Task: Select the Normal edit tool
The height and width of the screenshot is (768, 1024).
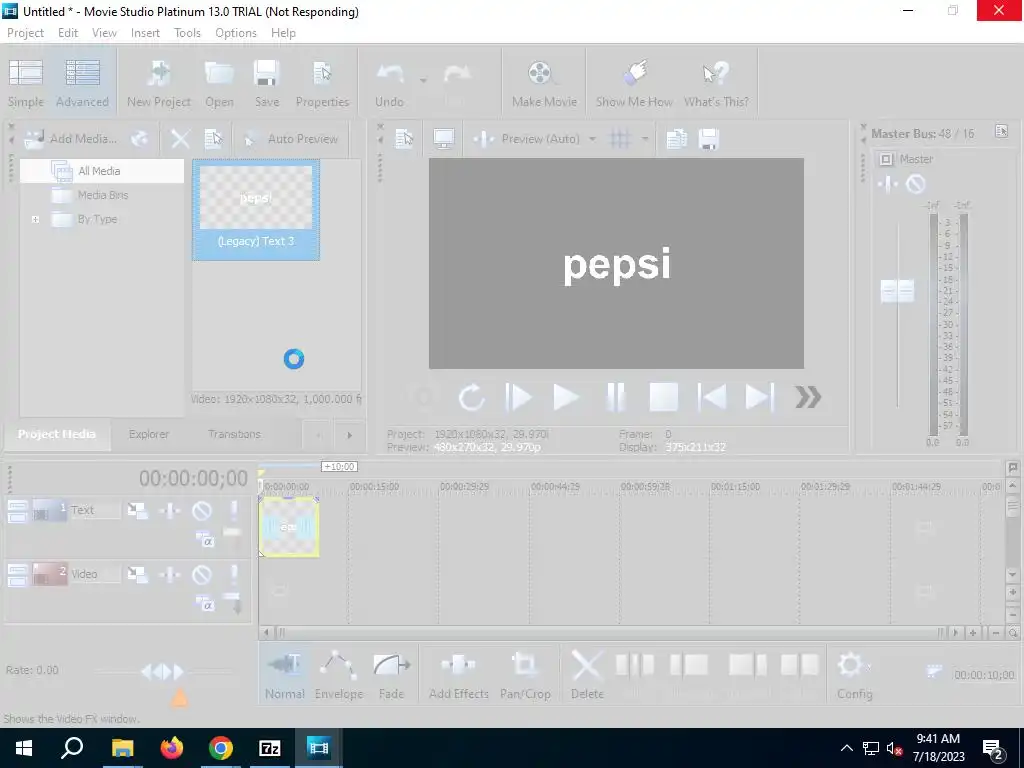Action: pos(285,675)
